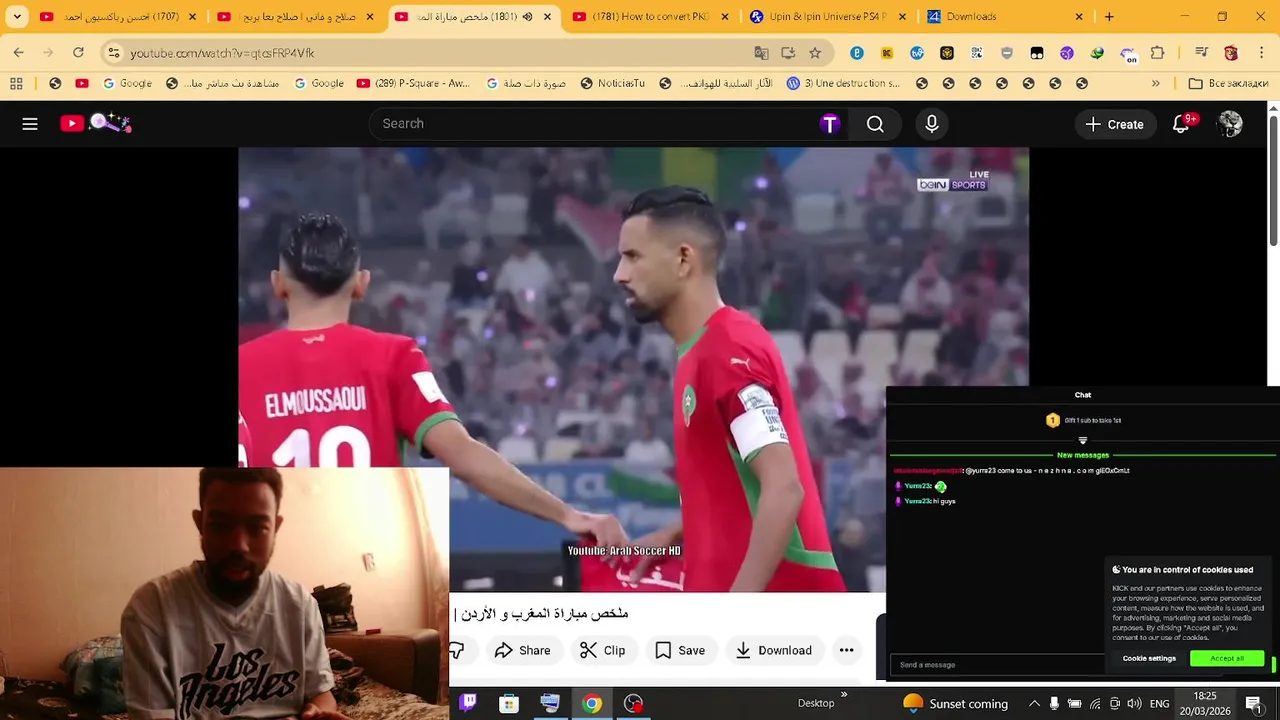Open media controls icon in toolbar

point(1202,53)
